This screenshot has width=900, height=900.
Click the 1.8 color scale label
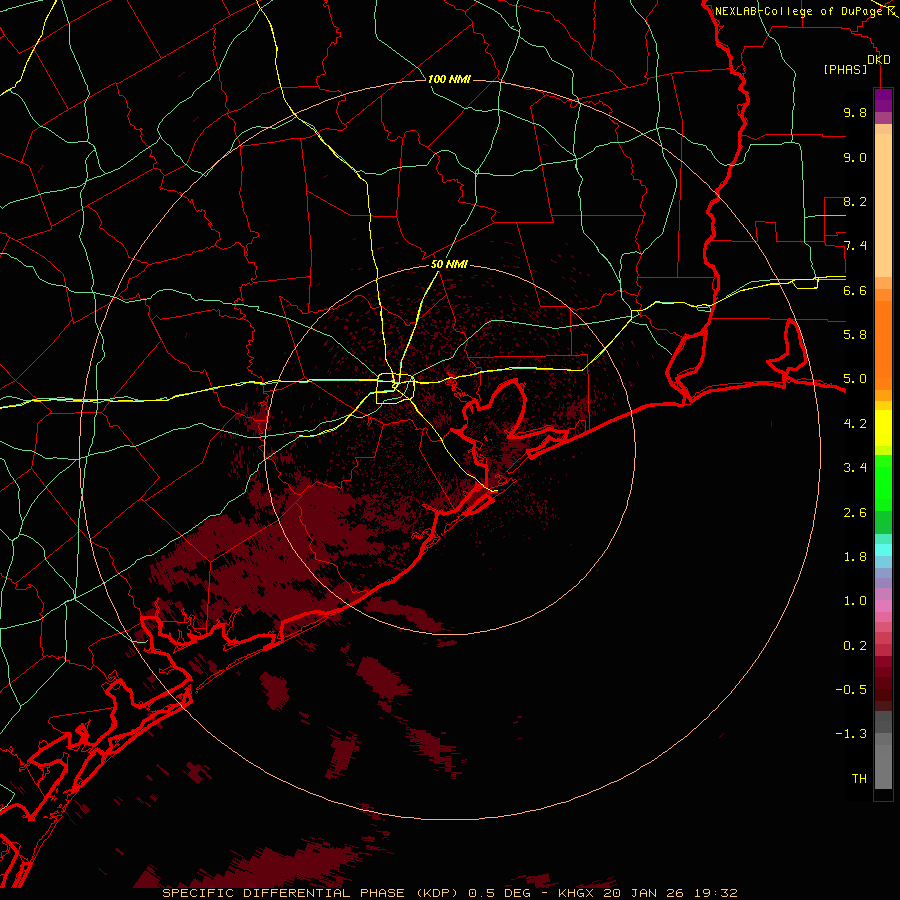pyautogui.click(x=855, y=557)
